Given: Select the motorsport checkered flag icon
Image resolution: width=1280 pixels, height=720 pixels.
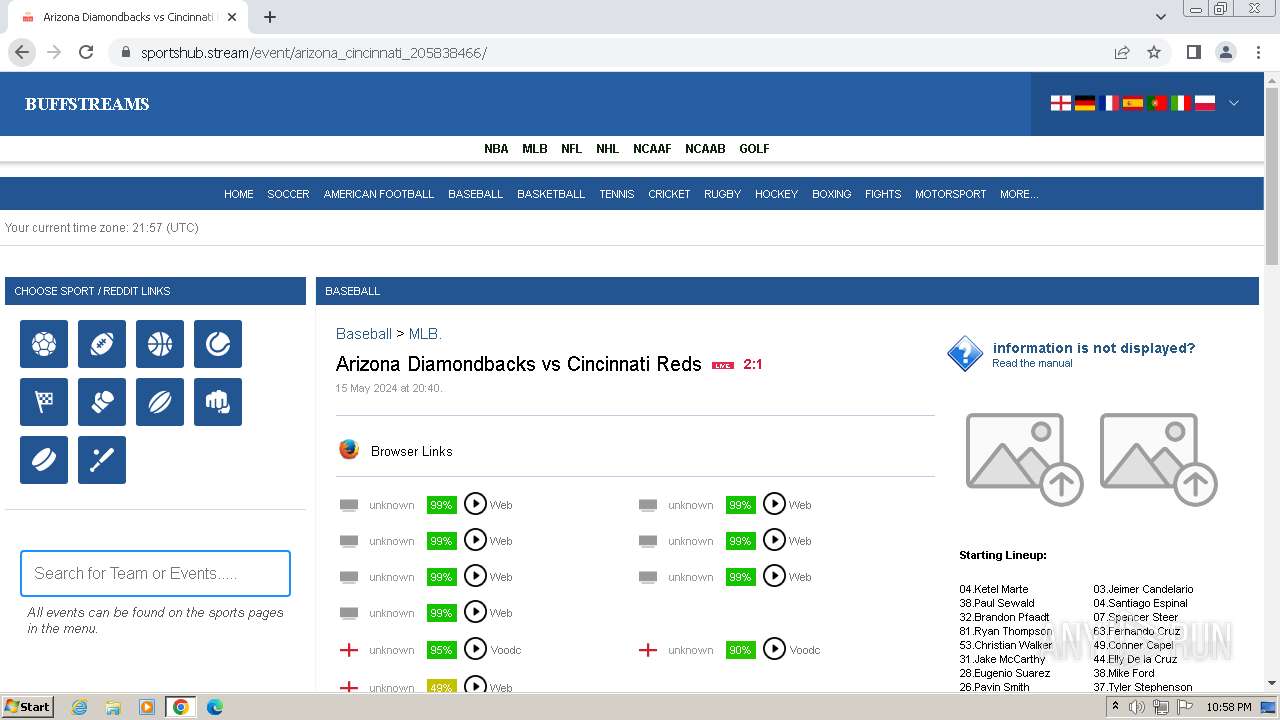Looking at the screenshot, I should (44, 402).
